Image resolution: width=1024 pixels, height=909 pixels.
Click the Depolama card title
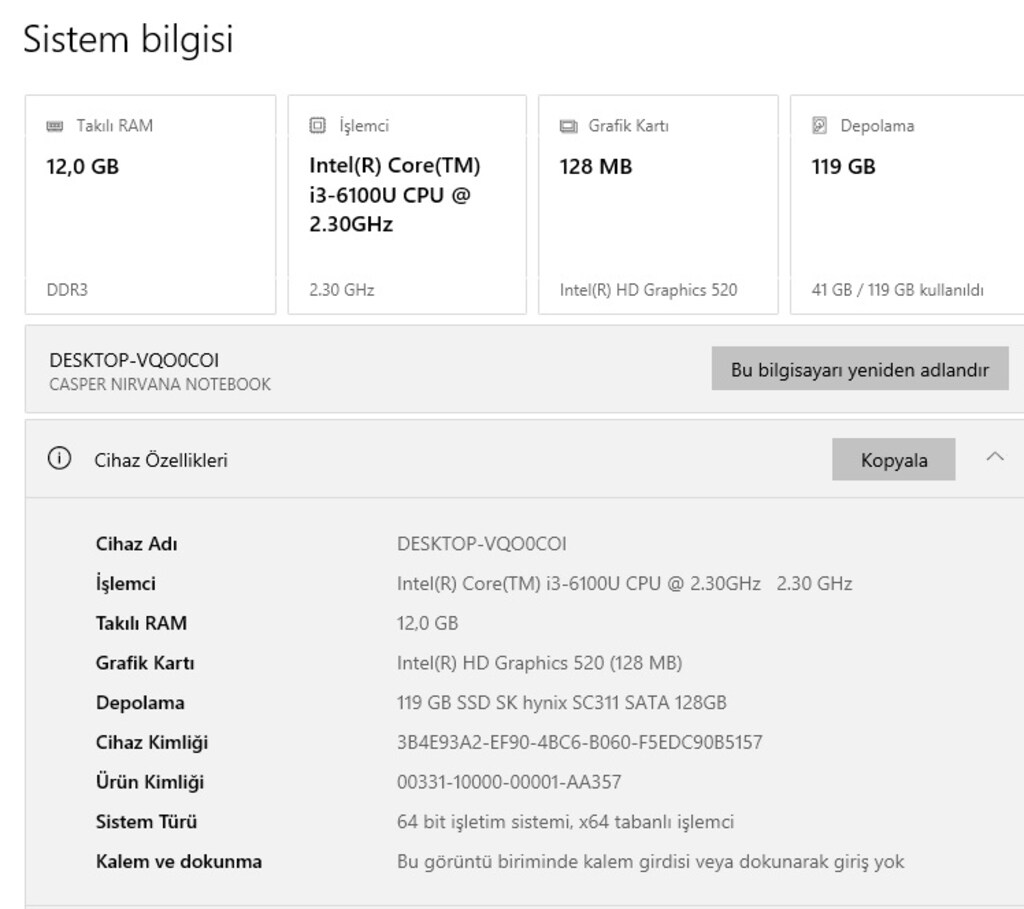click(x=877, y=126)
